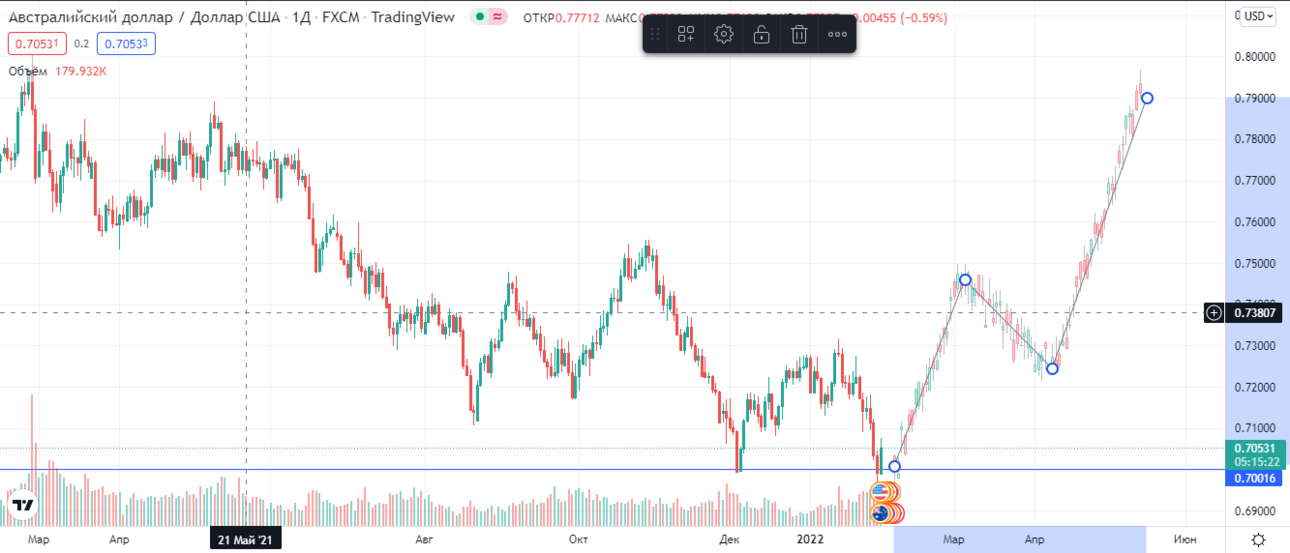The image size is (1290, 553).
Task: Delete the drawing with trash icon
Action: 799,34
